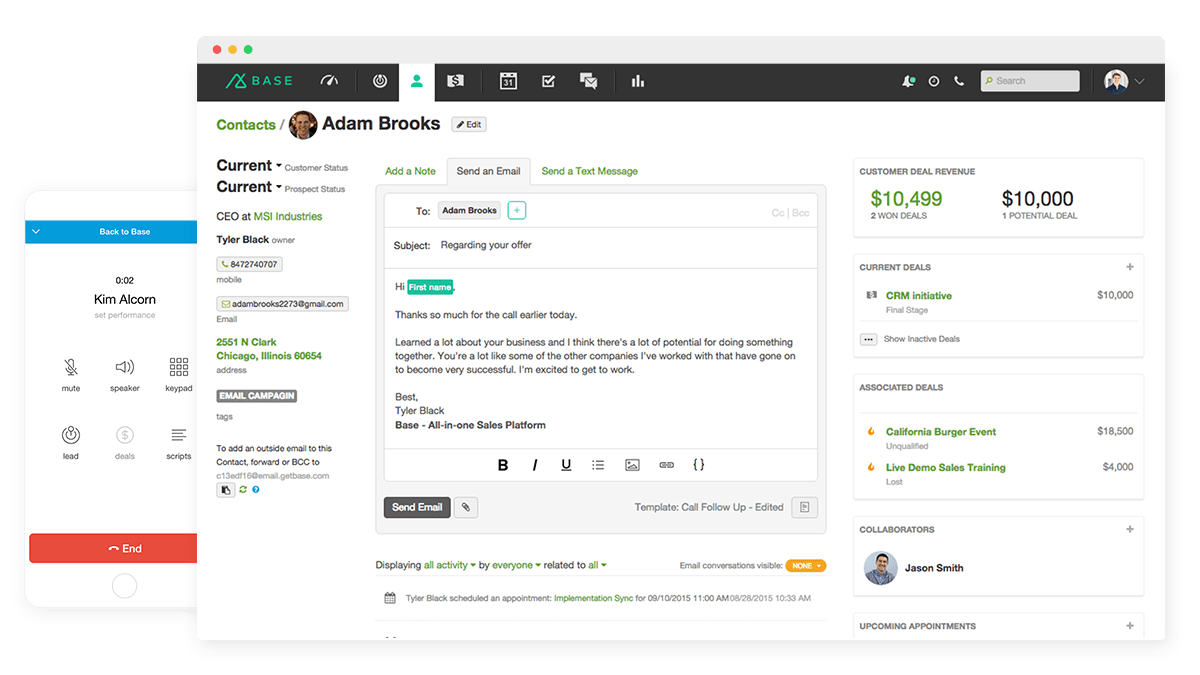
Task: Click the Search input field
Action: tap(1029, 81)
